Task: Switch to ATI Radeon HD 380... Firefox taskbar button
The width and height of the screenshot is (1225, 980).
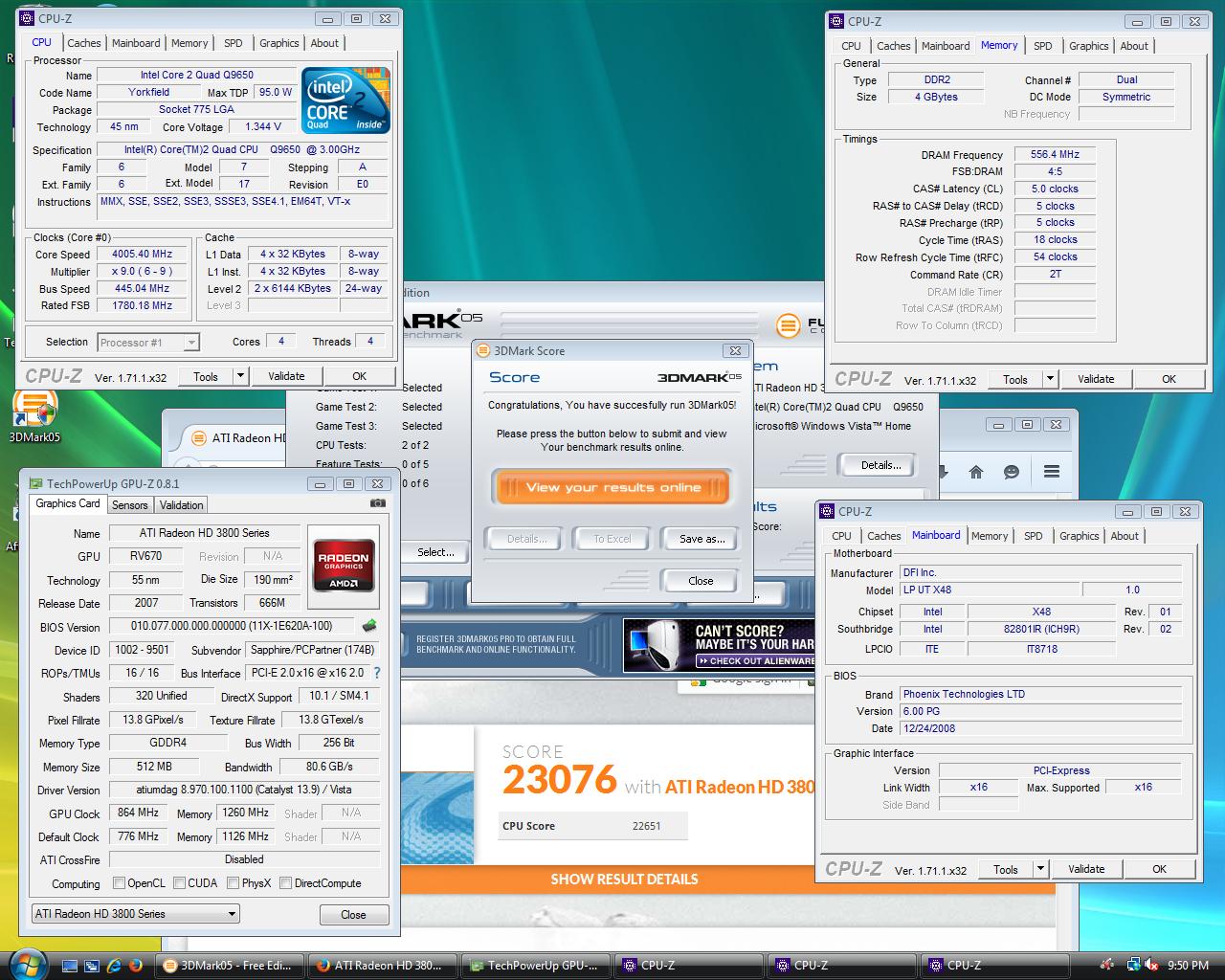Action: pyautogui.click(x=382, y=966)
